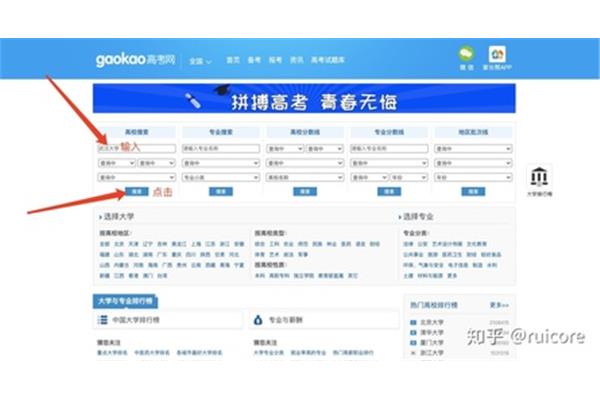Click the search button under 高校搜索
This screenshot has width=600, height=400.
click(137, 191)
